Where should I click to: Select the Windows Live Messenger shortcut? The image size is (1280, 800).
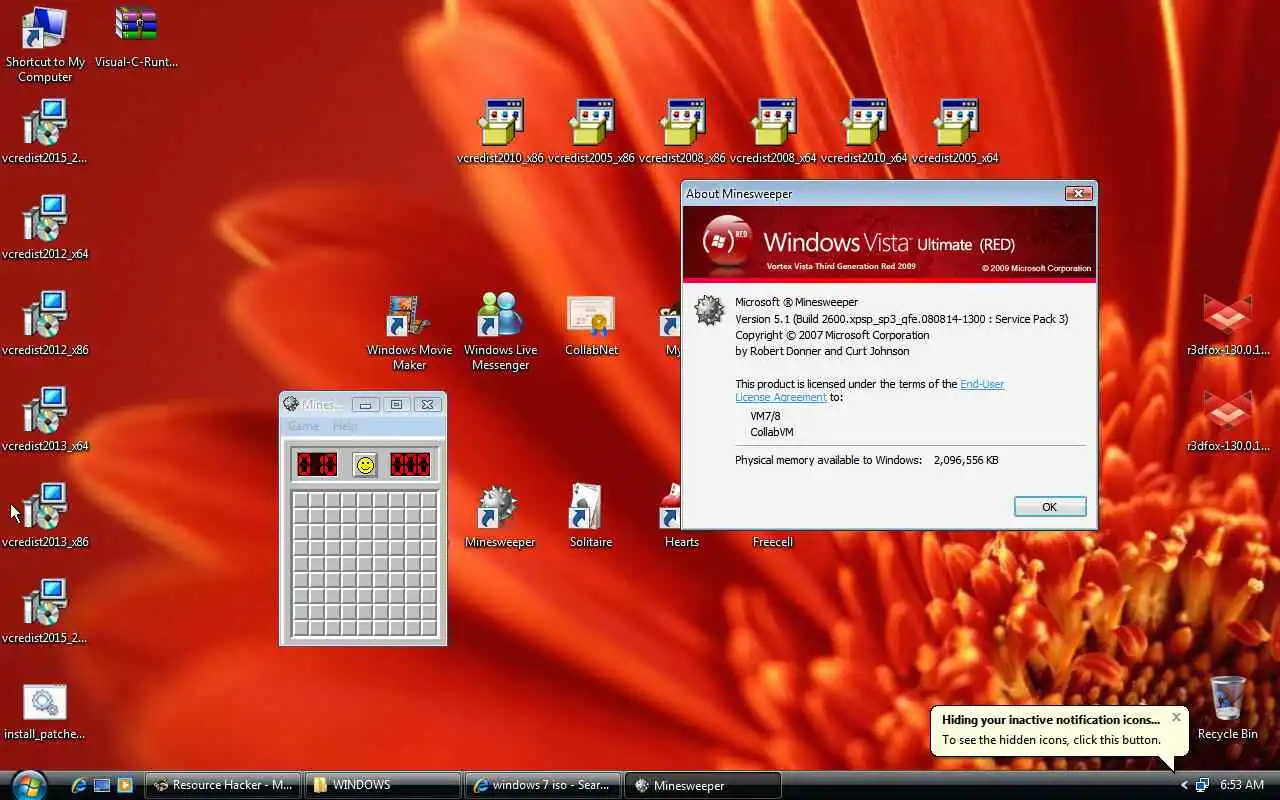pos(500,333)
